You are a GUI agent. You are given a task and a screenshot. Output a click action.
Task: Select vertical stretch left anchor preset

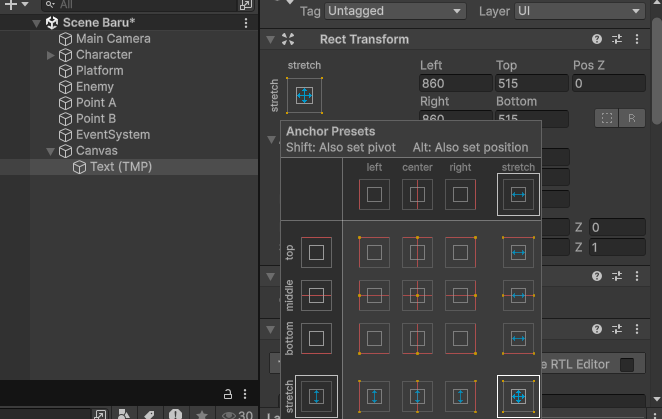(374, 397)
